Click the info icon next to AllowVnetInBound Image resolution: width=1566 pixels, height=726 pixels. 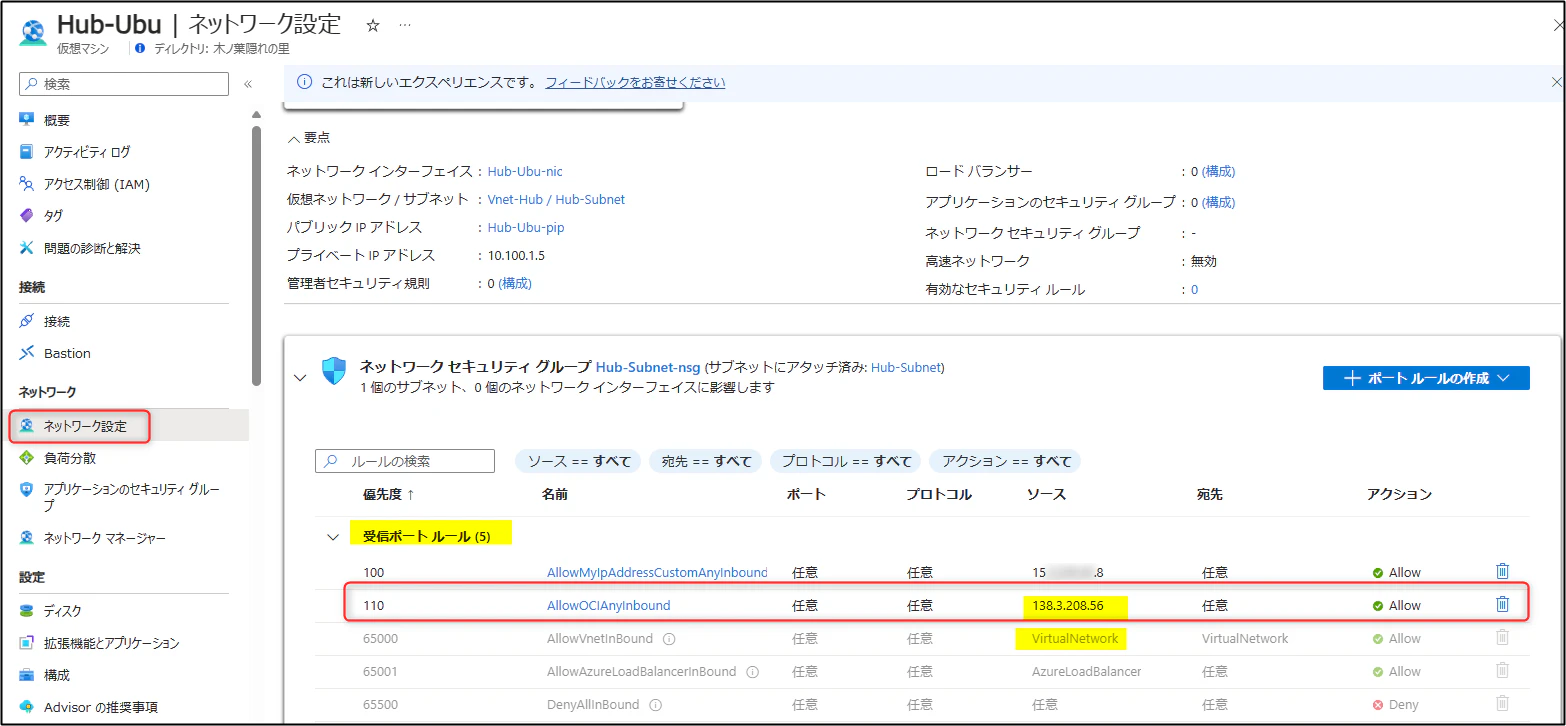pyautogui.click(x=669, y=638)
